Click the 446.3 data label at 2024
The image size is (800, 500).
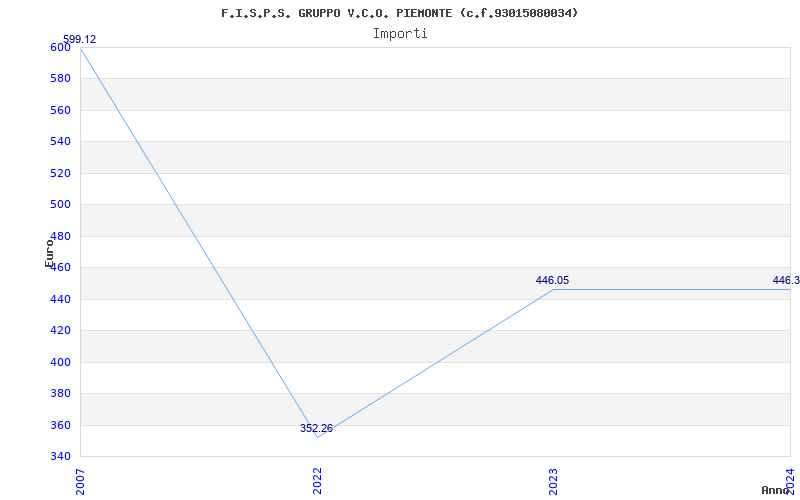tap(786, 280)
